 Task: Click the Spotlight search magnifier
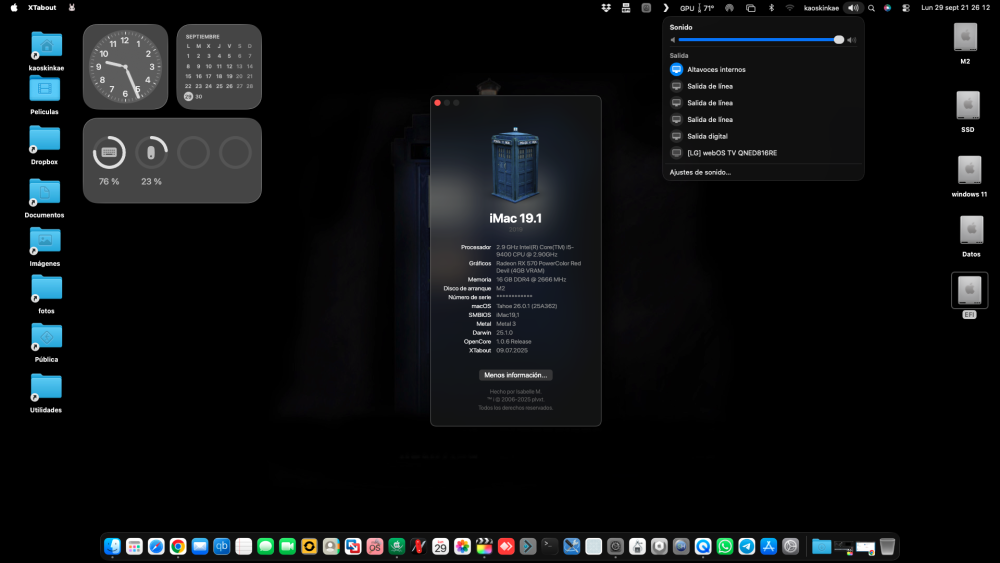(871, 8)
